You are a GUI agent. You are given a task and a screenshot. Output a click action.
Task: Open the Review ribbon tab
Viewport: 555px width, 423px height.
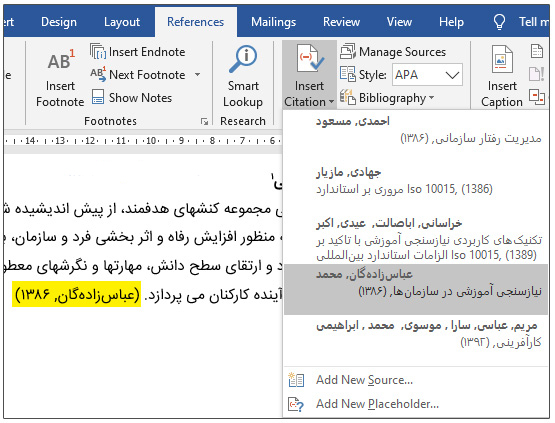tap(341, 22)
